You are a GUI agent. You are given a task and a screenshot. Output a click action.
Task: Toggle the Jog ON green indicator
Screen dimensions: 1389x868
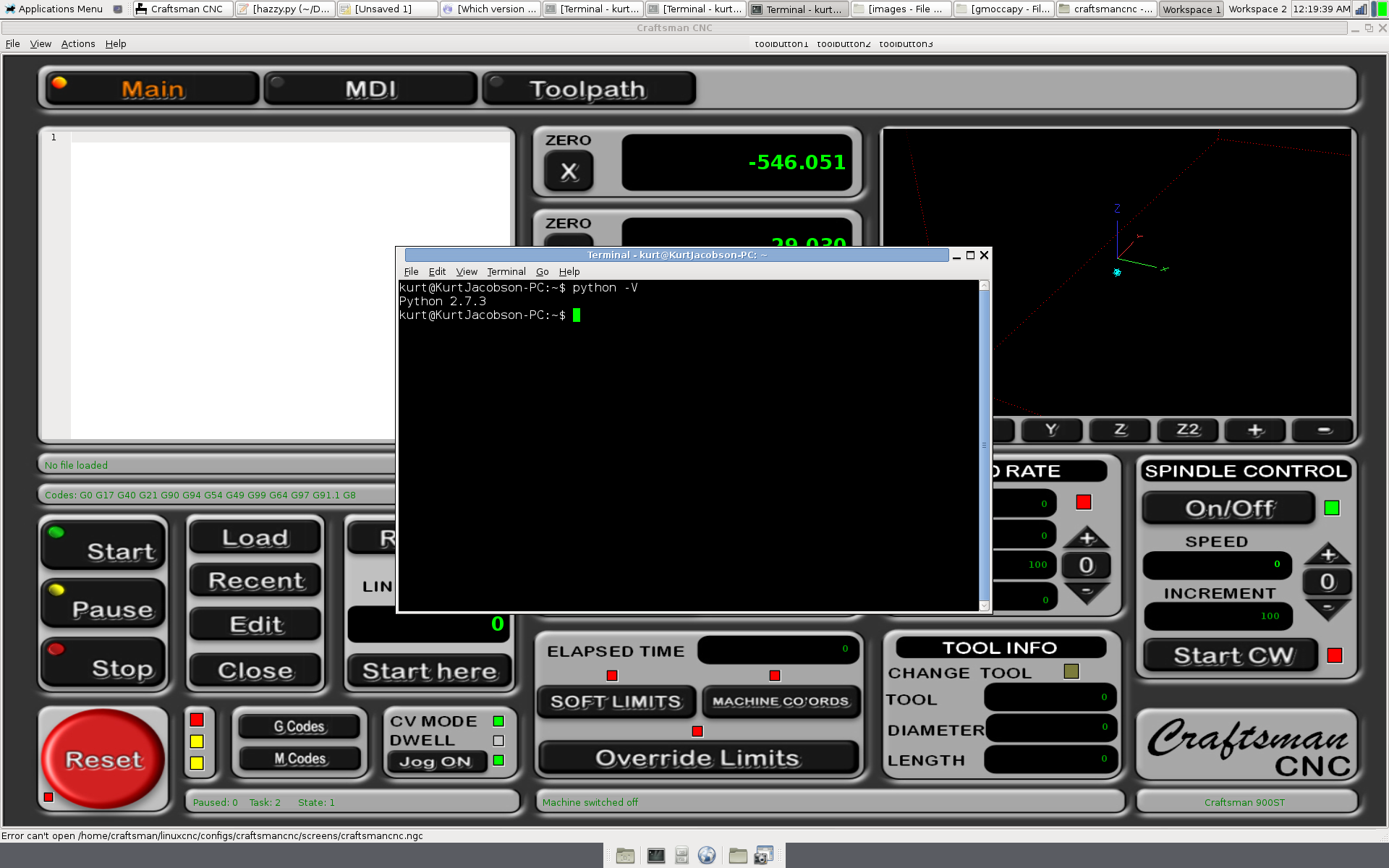coord(498,760)
